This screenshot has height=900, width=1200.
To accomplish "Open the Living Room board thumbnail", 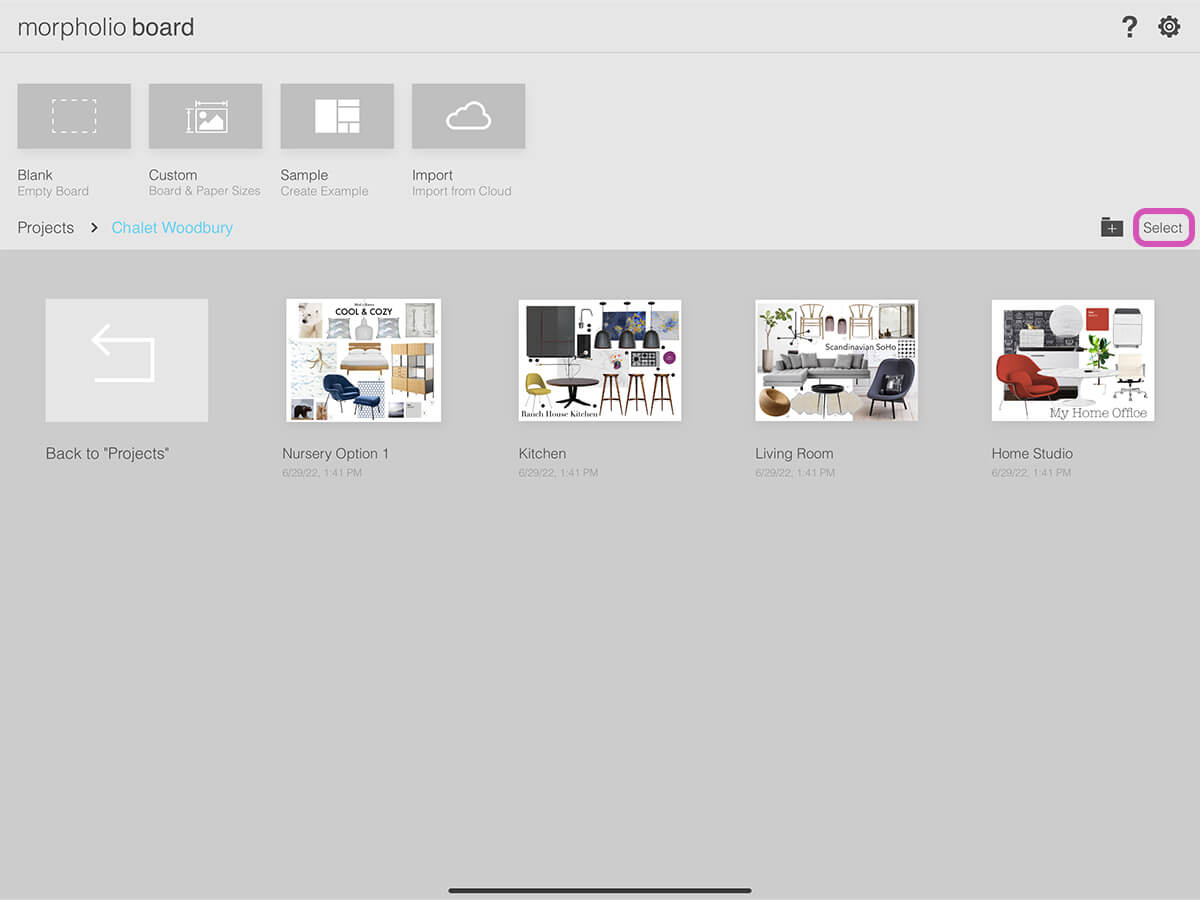I will pyautogui.click(x=836, y=360).
